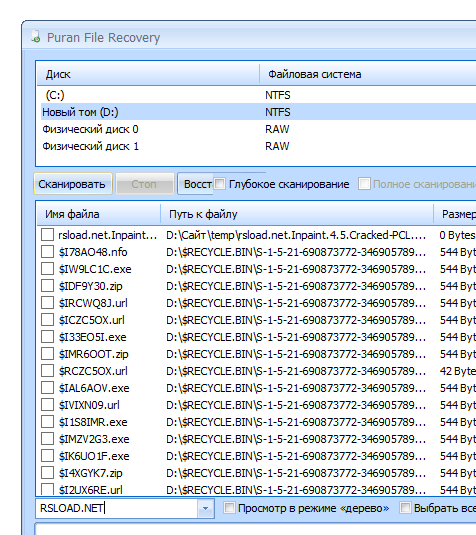476x535 pixels.
Task: Select file name $IMZV2G3.exe
Action: [94, 439]
